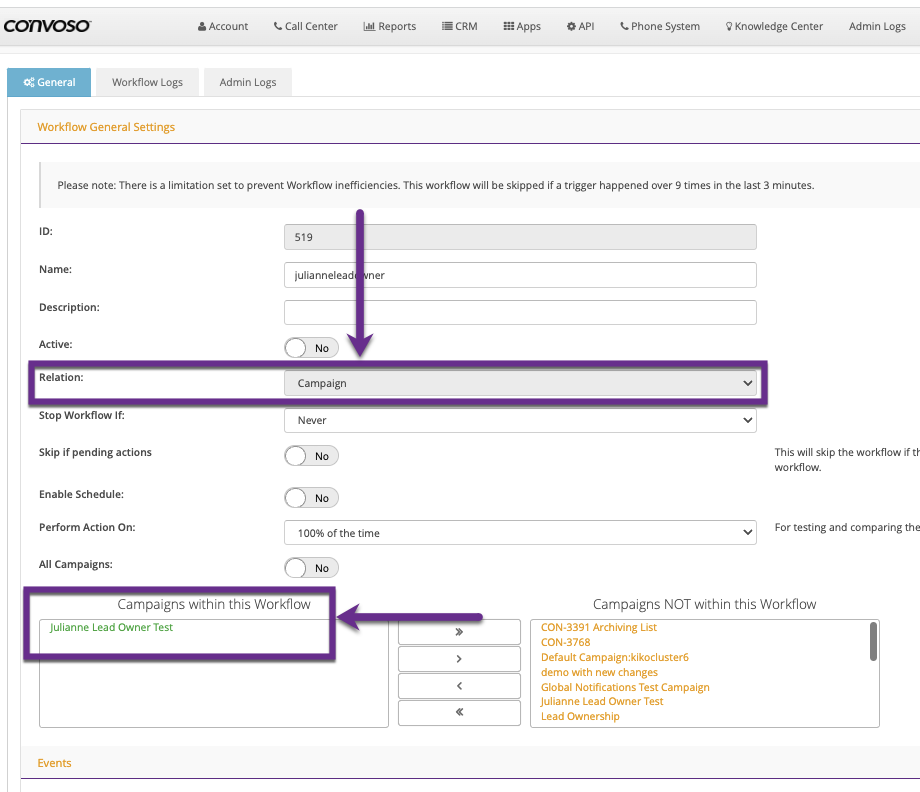
Task: Expand the Relation dropdown
Action: click(520, 383)
